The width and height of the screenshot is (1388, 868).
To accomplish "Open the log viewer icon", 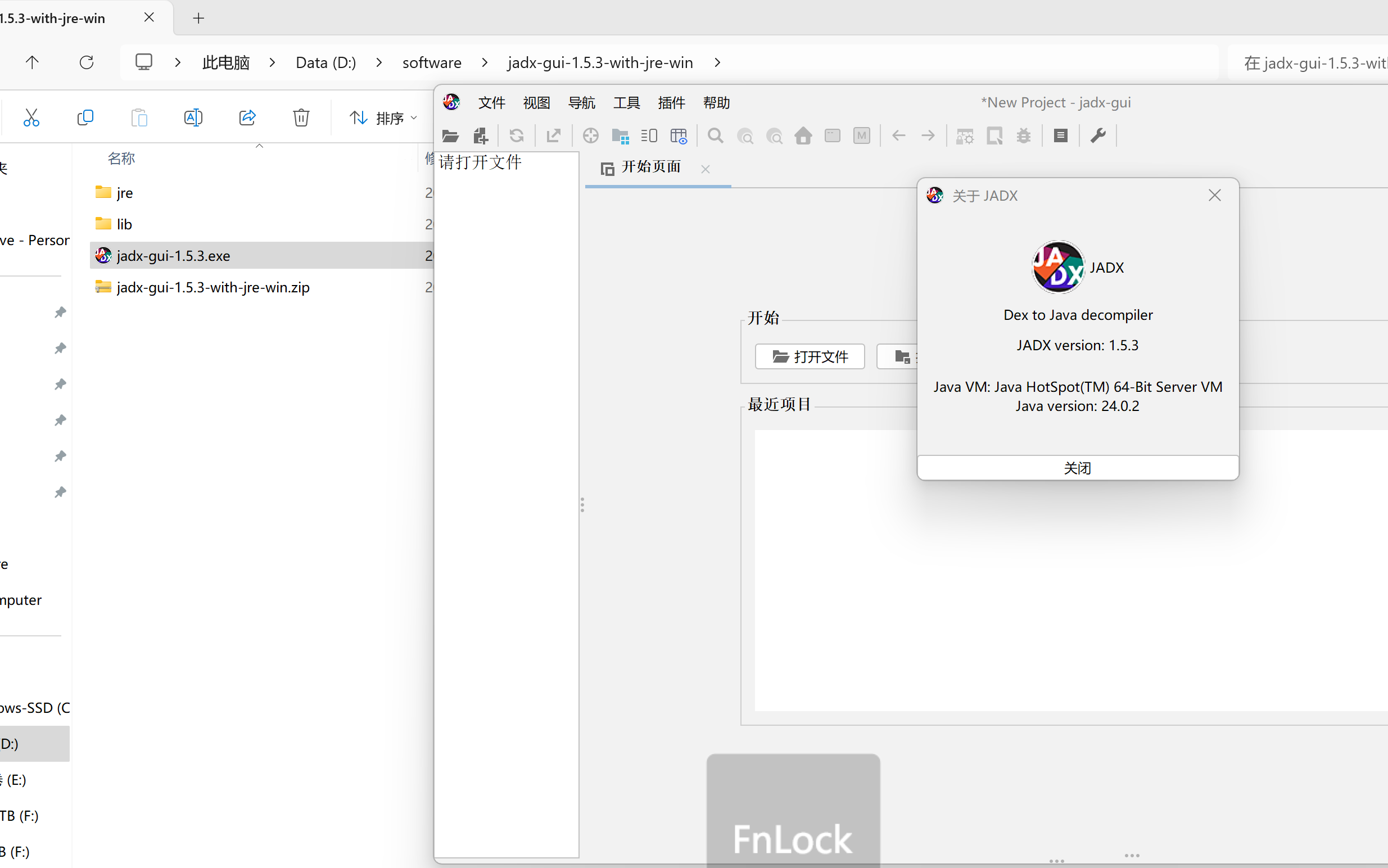I will pyautogui.click(x=1060, y=136).
